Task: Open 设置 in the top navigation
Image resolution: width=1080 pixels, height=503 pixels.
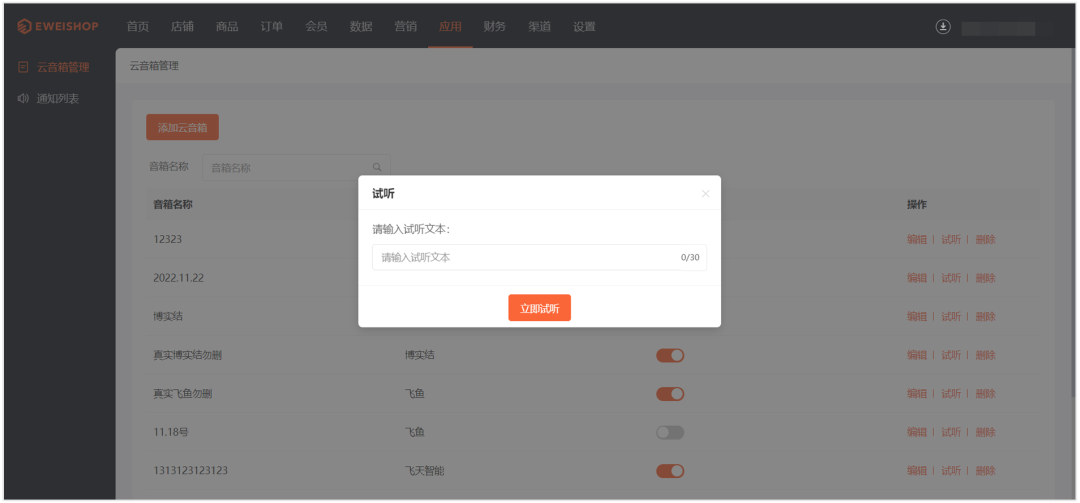Action: point(584,27)
